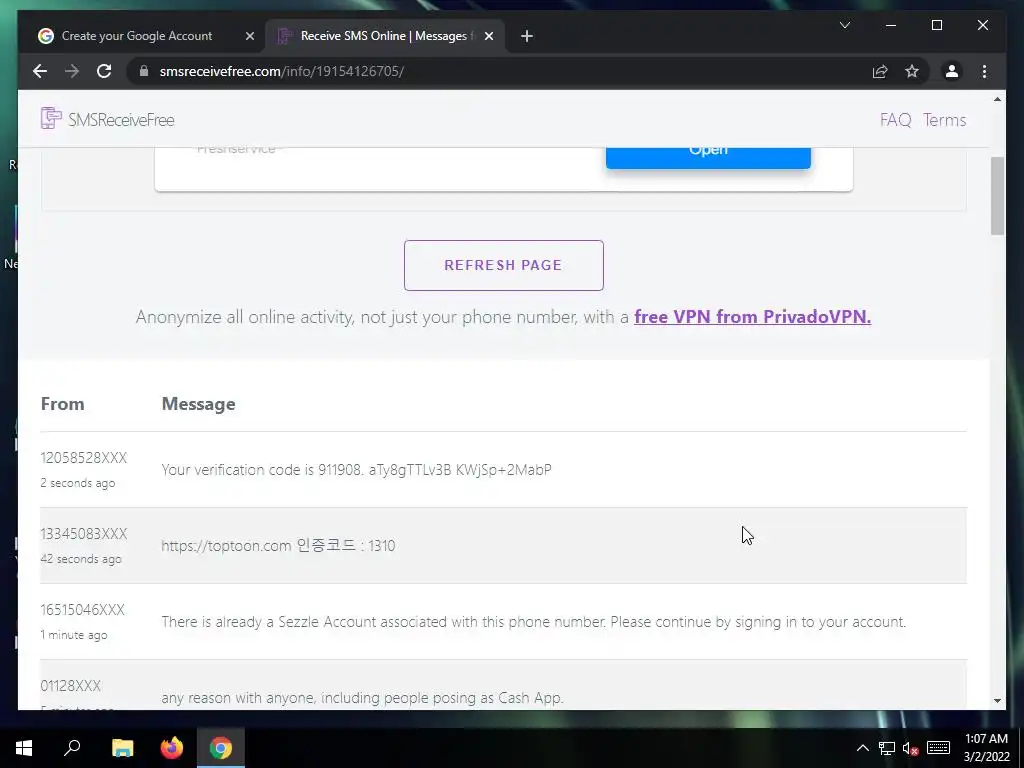Screen dimensions: 1024x768
Task: Click the From column header
Action: [63, 404]
